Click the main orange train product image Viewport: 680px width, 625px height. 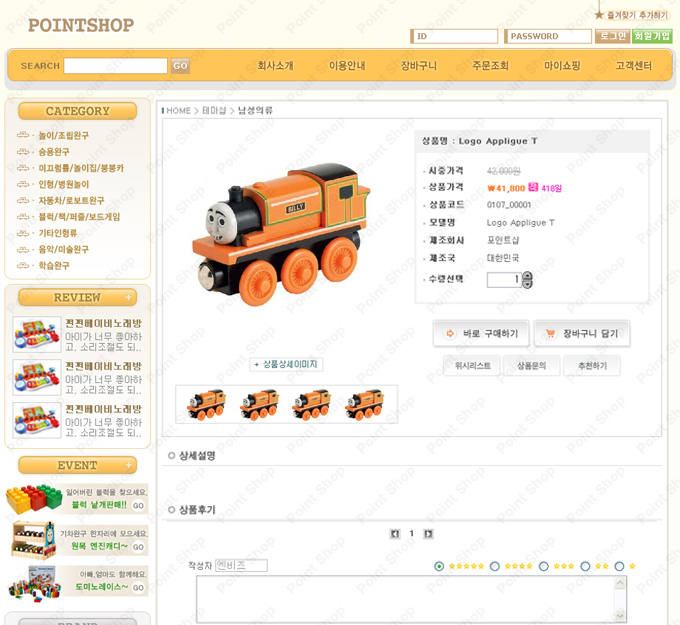click(281, 235)
